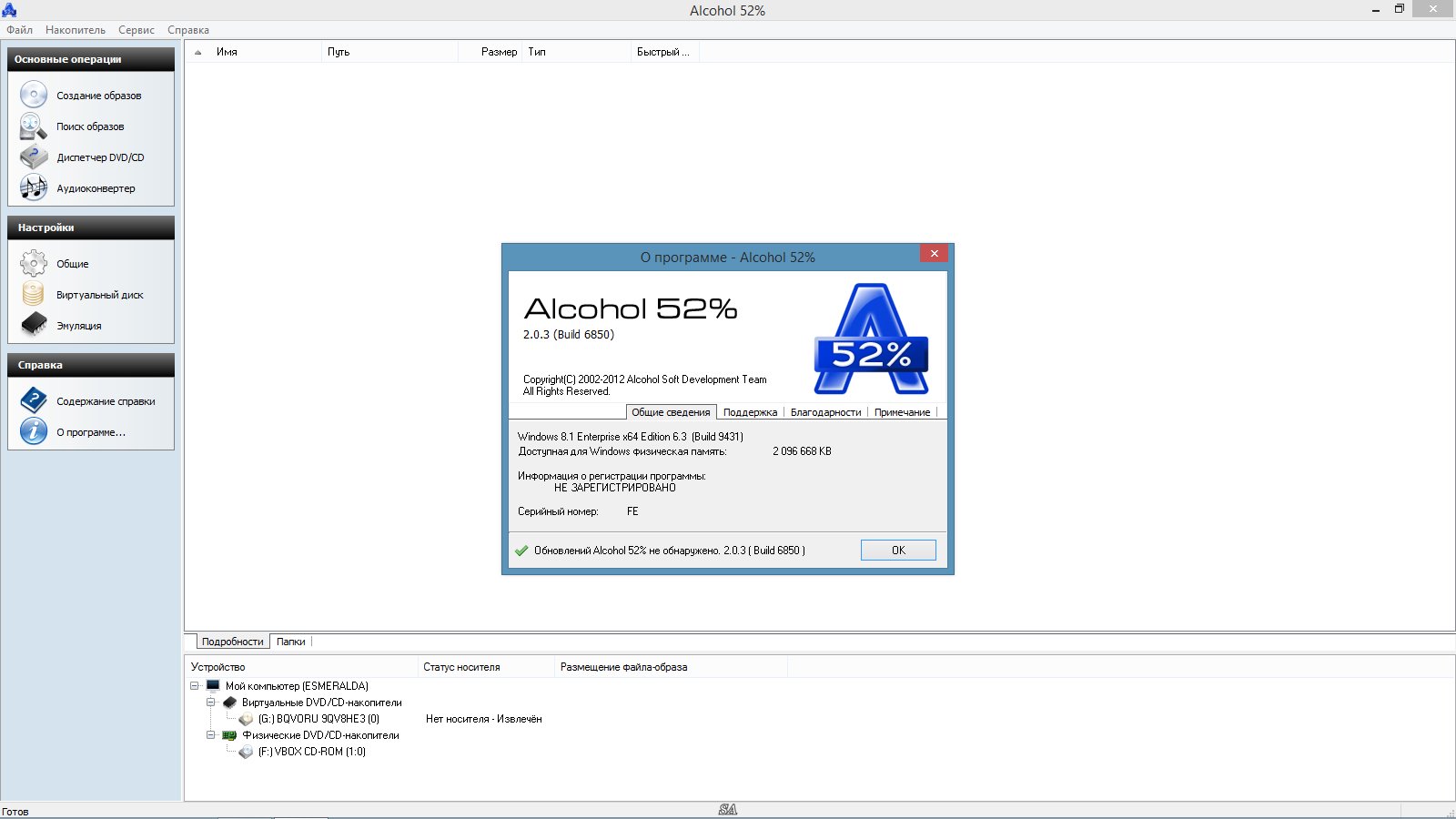Switch to the Папки tab

(x=291, y=642)
